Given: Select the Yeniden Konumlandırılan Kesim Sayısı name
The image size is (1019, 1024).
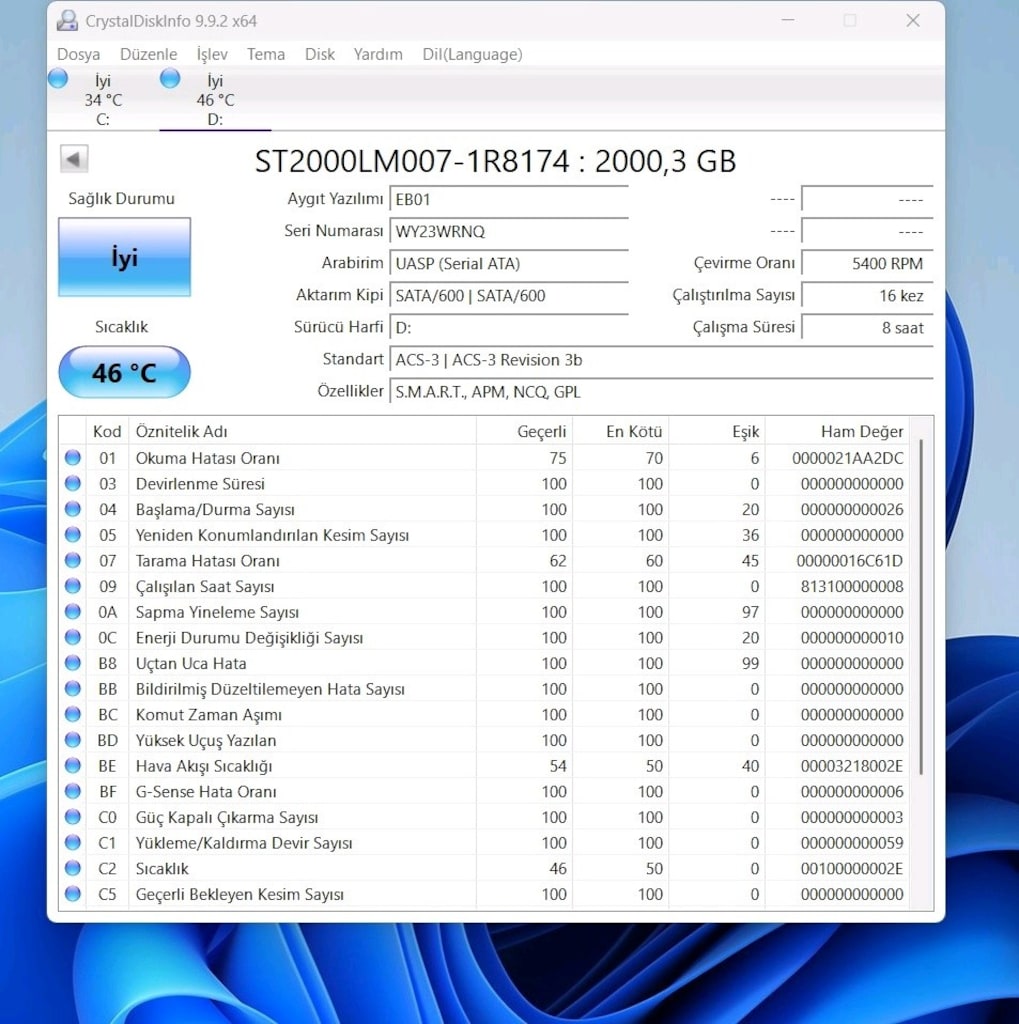Looking at the screenshot, I should coord(272,536).
